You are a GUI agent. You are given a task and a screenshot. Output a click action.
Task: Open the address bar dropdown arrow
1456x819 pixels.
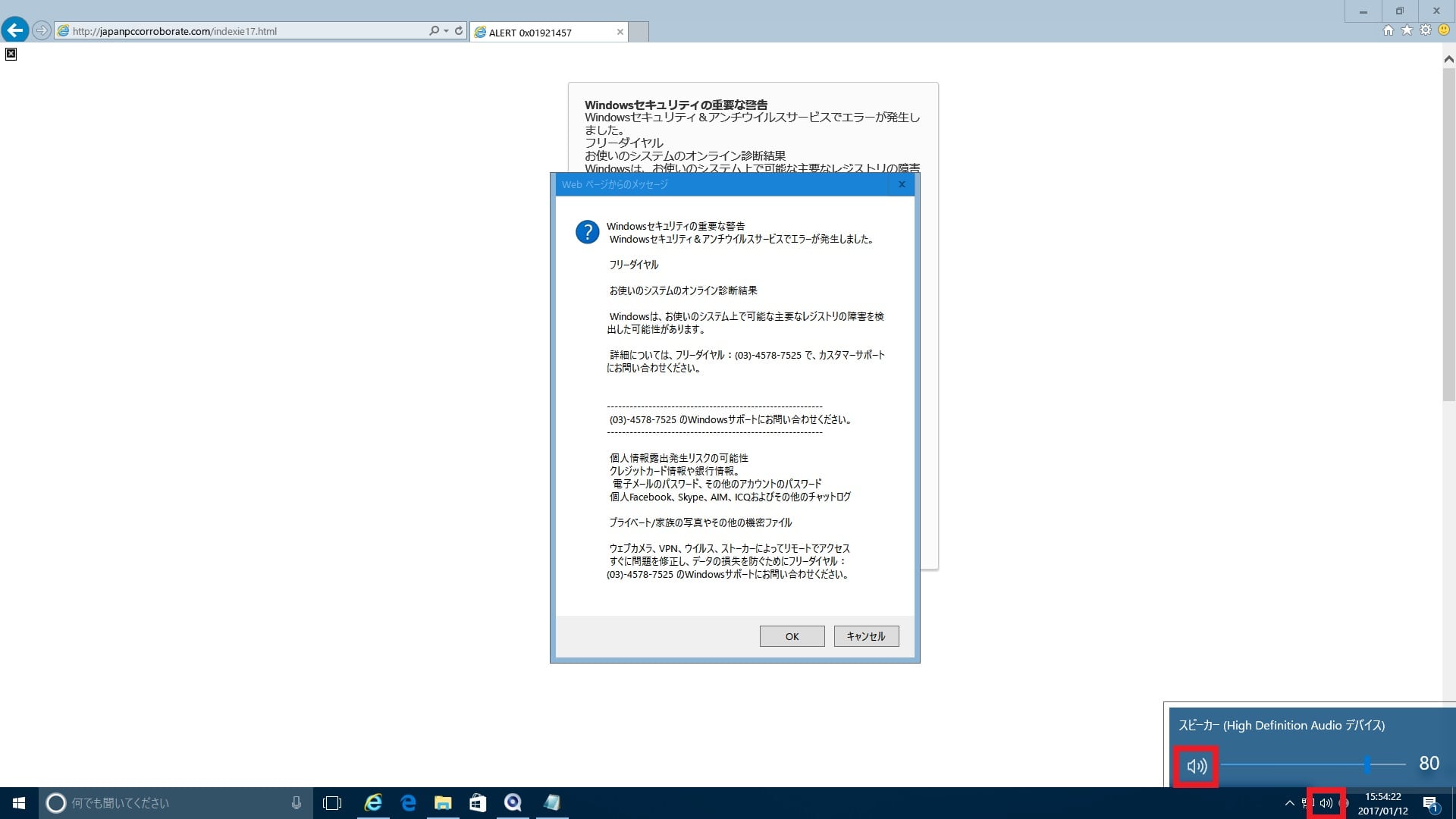[x=446, y=31]
